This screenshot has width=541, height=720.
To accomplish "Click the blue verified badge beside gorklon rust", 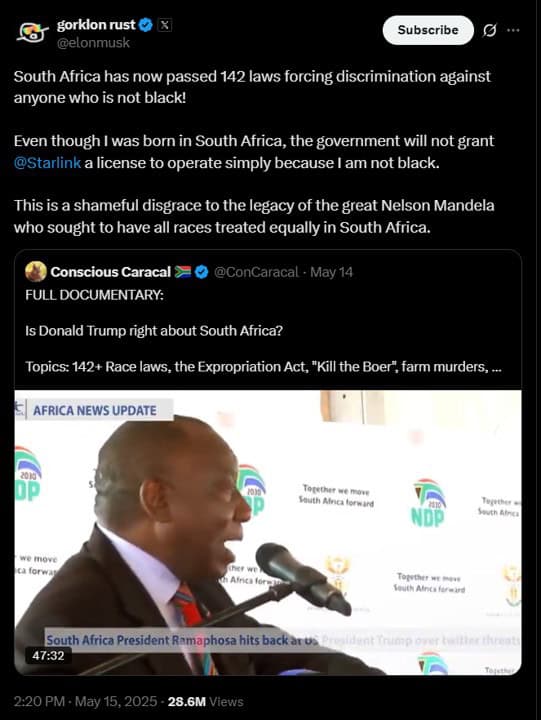I will pos(146,25).
